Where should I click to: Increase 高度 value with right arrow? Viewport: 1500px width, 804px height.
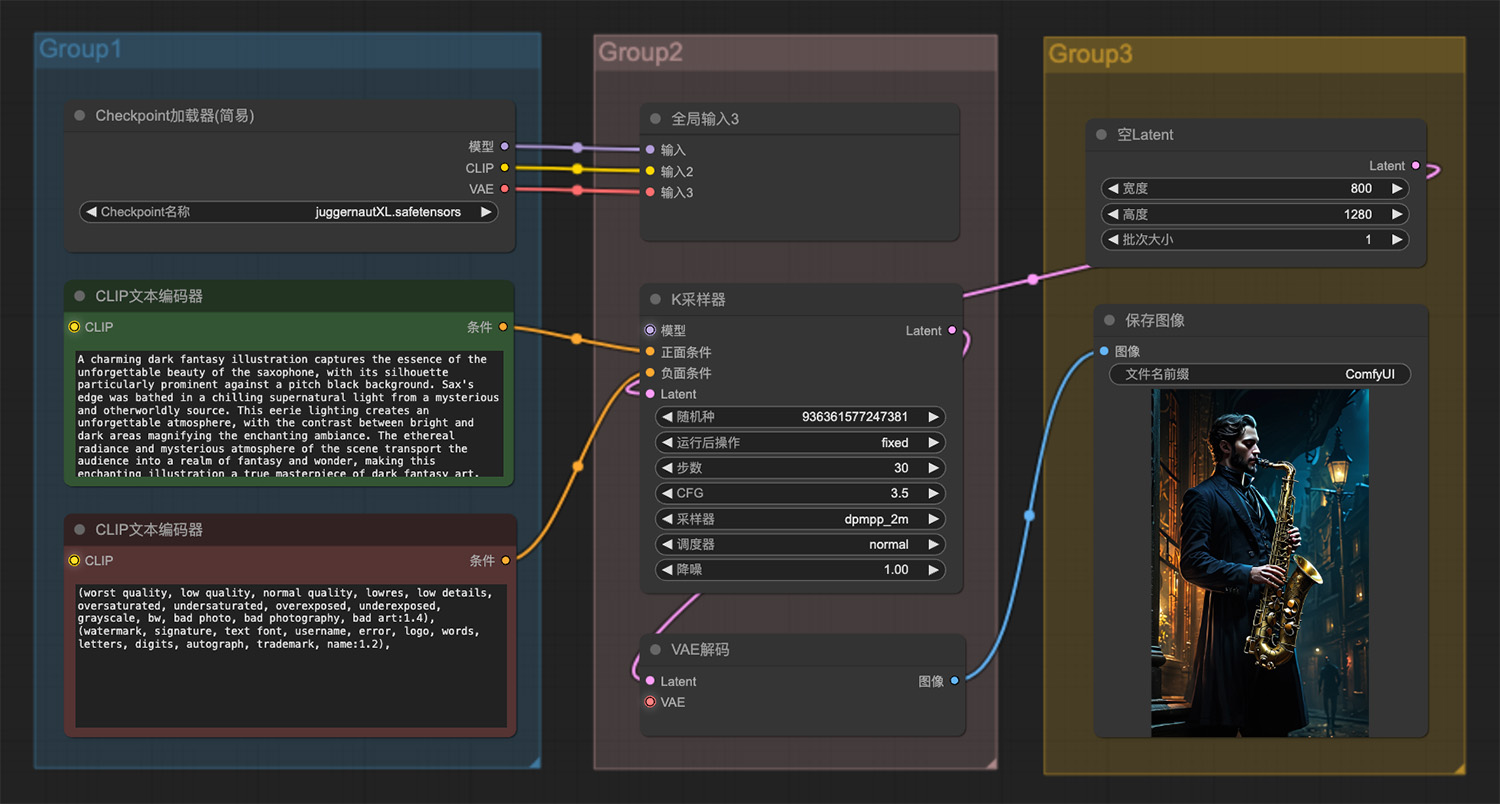click(1397, 214)
